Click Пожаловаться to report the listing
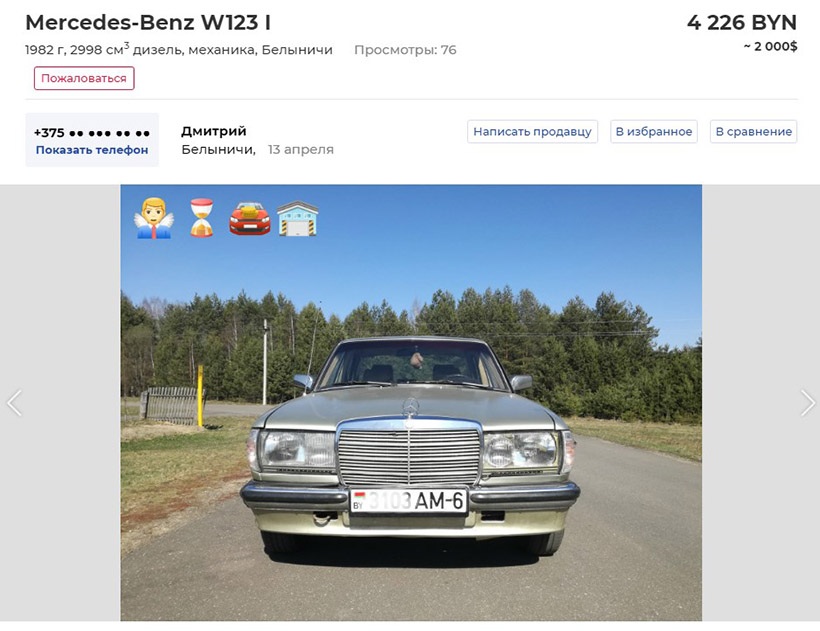The width and height of the screenshot is (820, 631). coord(84,78)
